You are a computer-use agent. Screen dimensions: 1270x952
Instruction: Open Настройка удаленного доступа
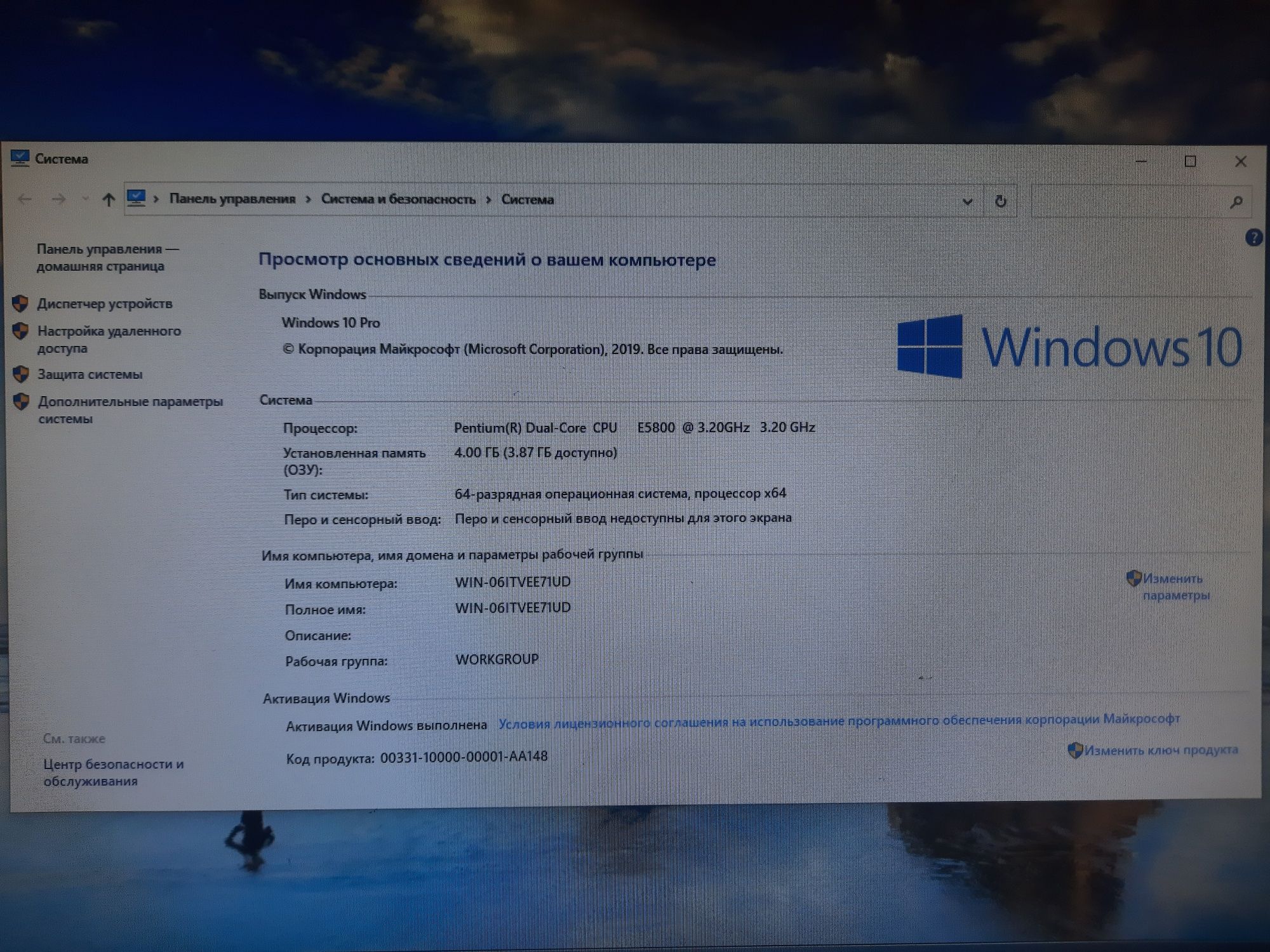tap(109, 340)
